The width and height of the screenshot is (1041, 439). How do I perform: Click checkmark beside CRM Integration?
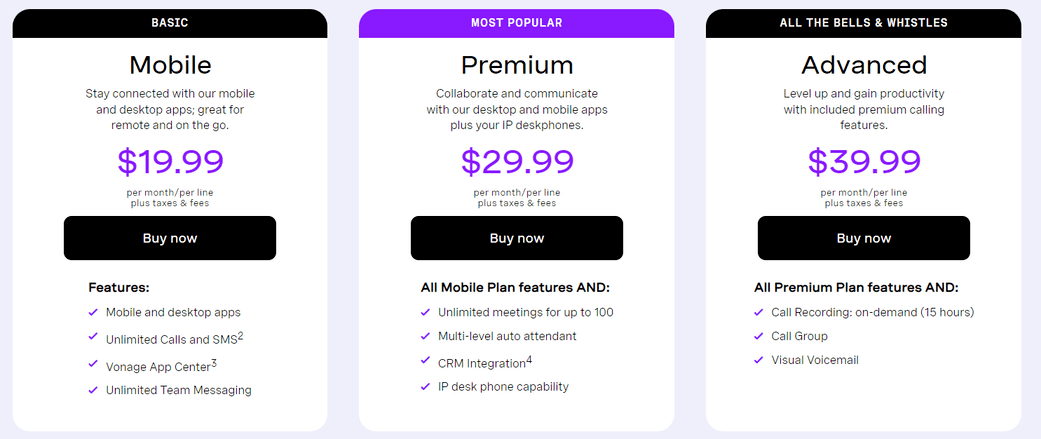point(425,361)
